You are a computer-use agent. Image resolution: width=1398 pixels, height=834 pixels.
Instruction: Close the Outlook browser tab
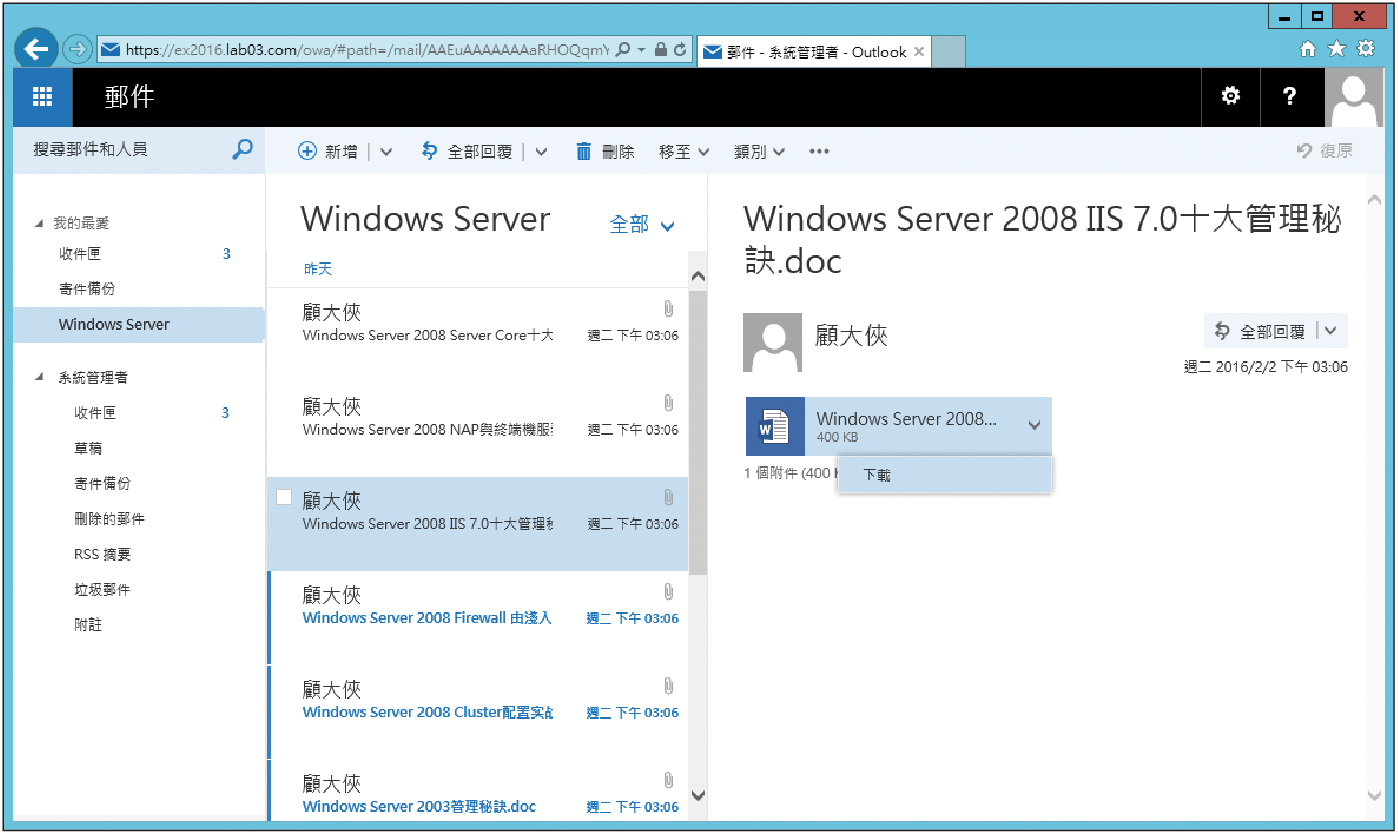click(920, 52)
